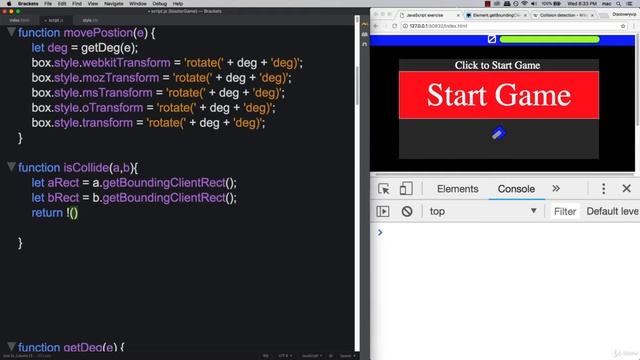Viewport: 640px width, 360px height.
Task: Click the white slashed box icon in game header
Action: tap(492, 39)
